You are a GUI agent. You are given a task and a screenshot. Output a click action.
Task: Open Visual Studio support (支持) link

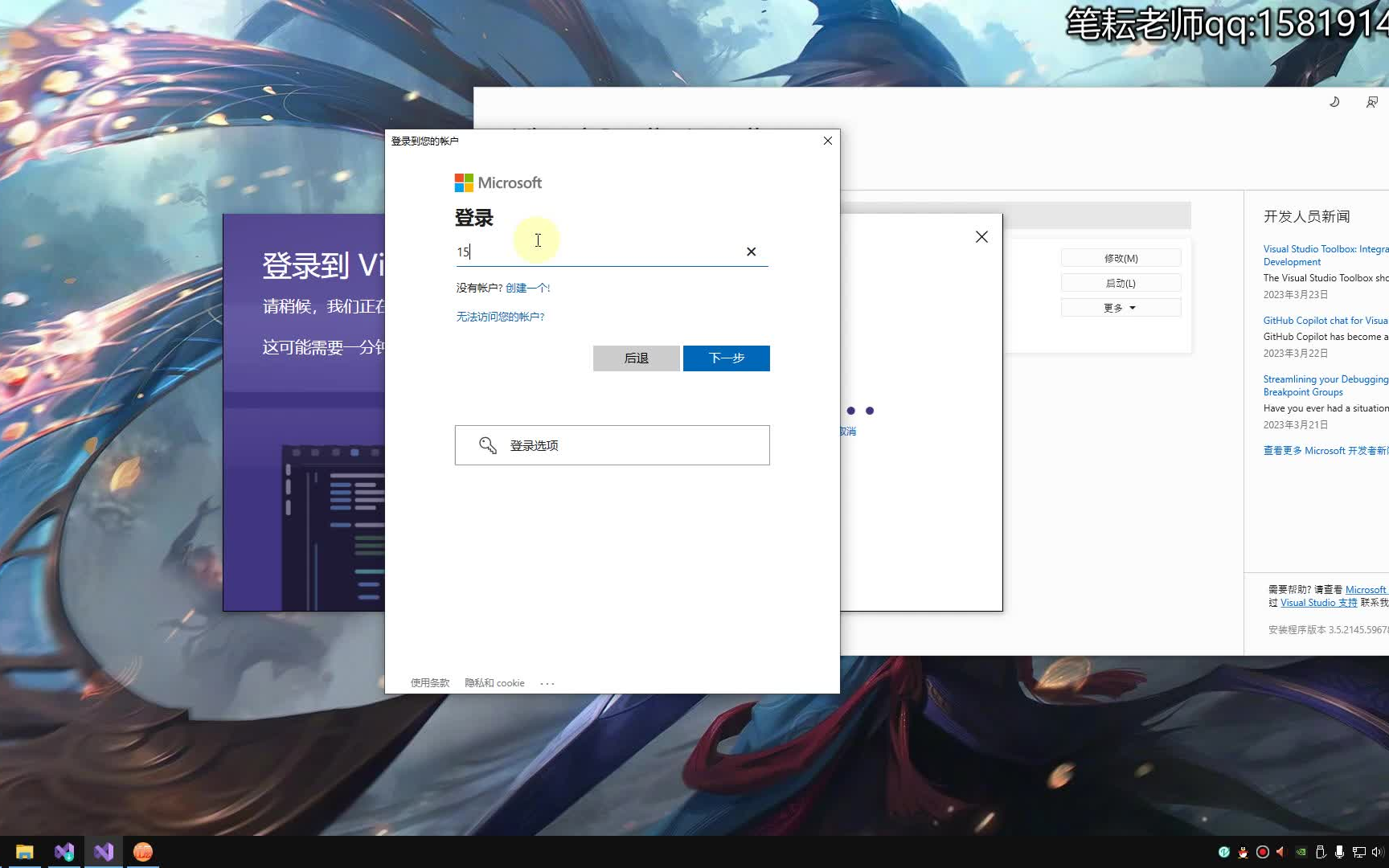(x=1319, y=603)
